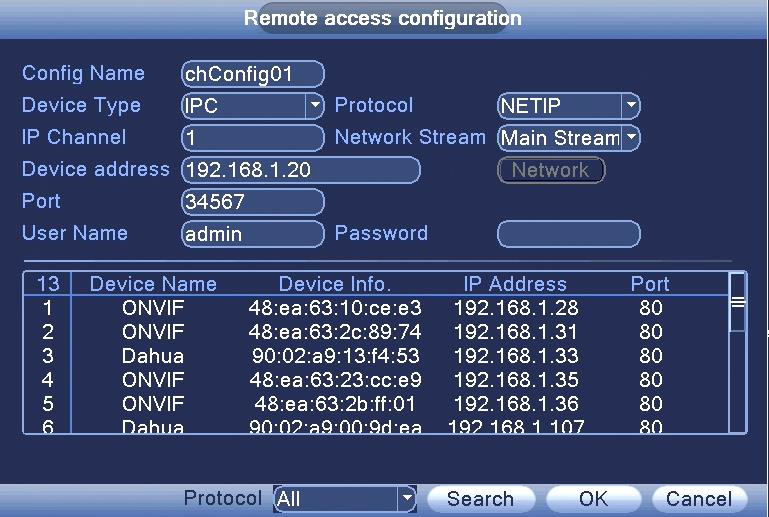
Task: Open the Device Type dropdown arrow
Action: point(314,105)
